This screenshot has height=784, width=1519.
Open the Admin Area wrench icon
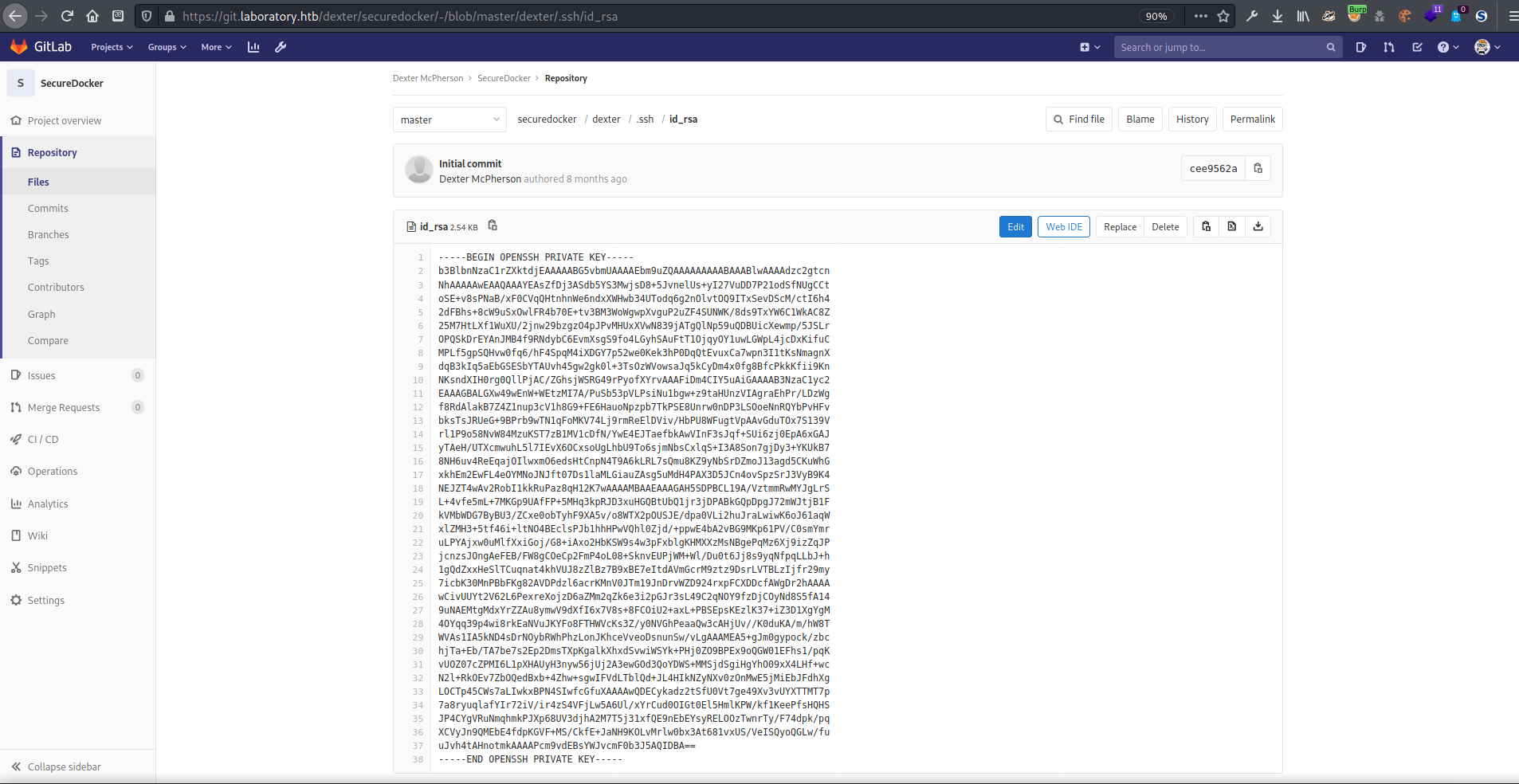(281, 47)
